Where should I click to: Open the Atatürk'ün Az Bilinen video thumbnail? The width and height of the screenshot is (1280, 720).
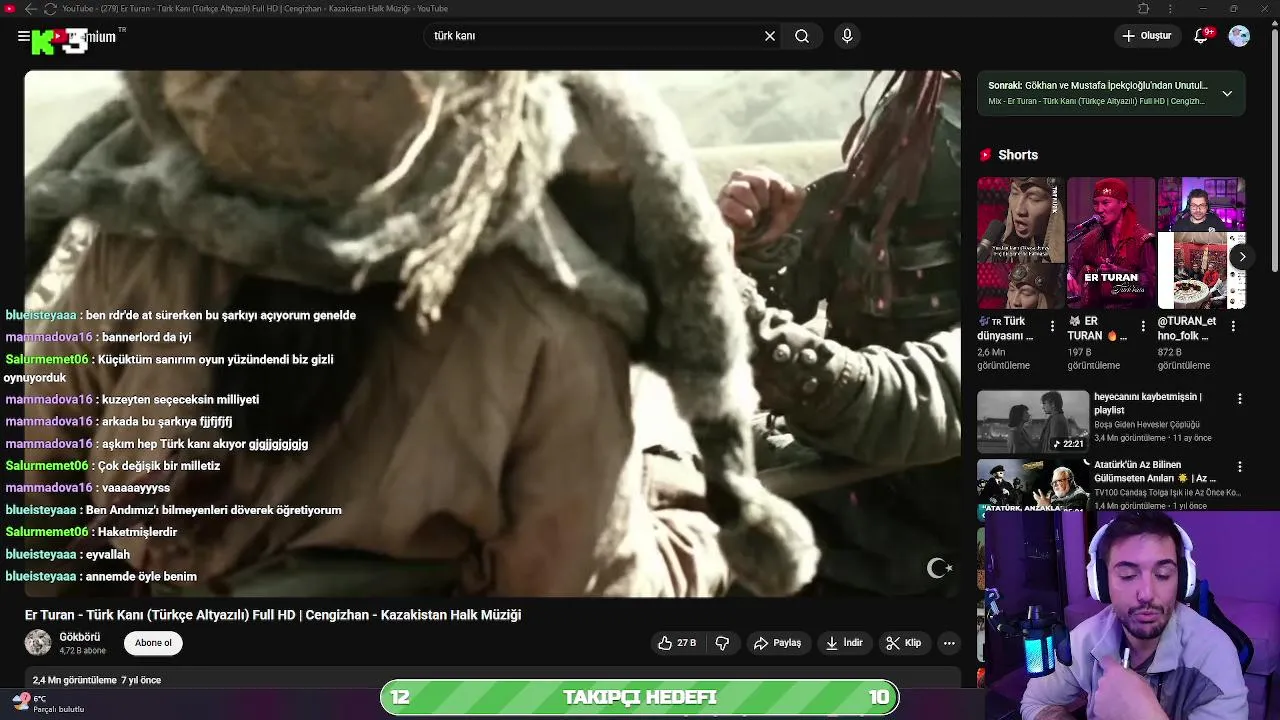pyautogui.click(x=1033, y=486)
